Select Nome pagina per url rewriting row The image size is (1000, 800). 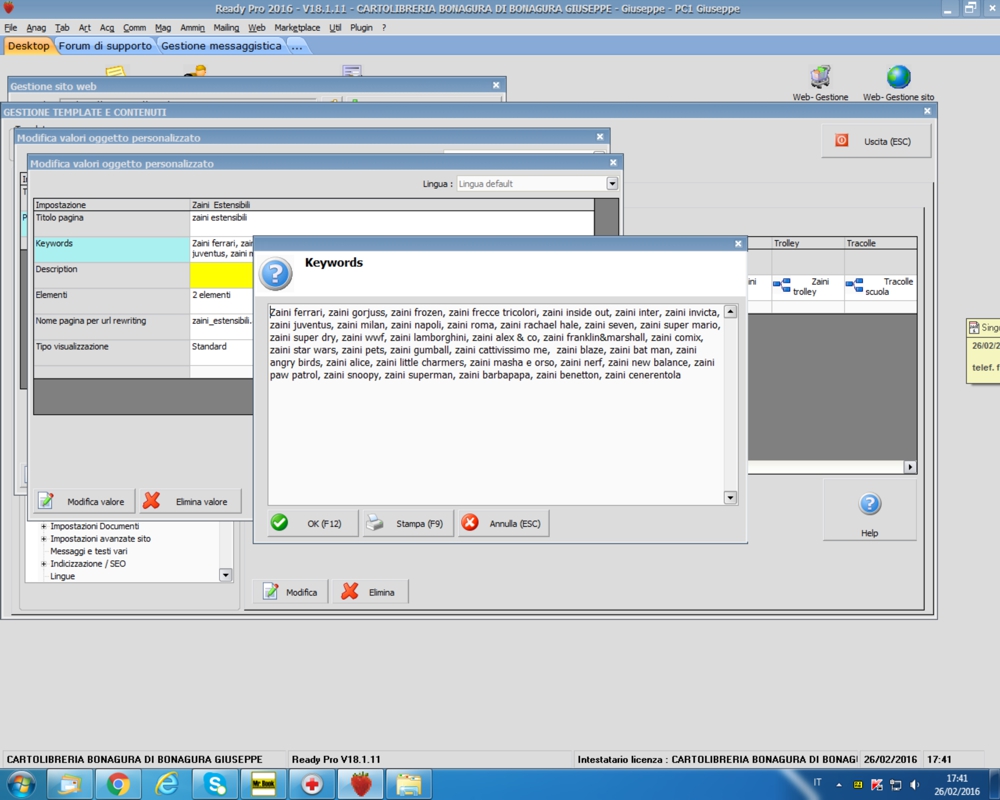tap(112, 326)
